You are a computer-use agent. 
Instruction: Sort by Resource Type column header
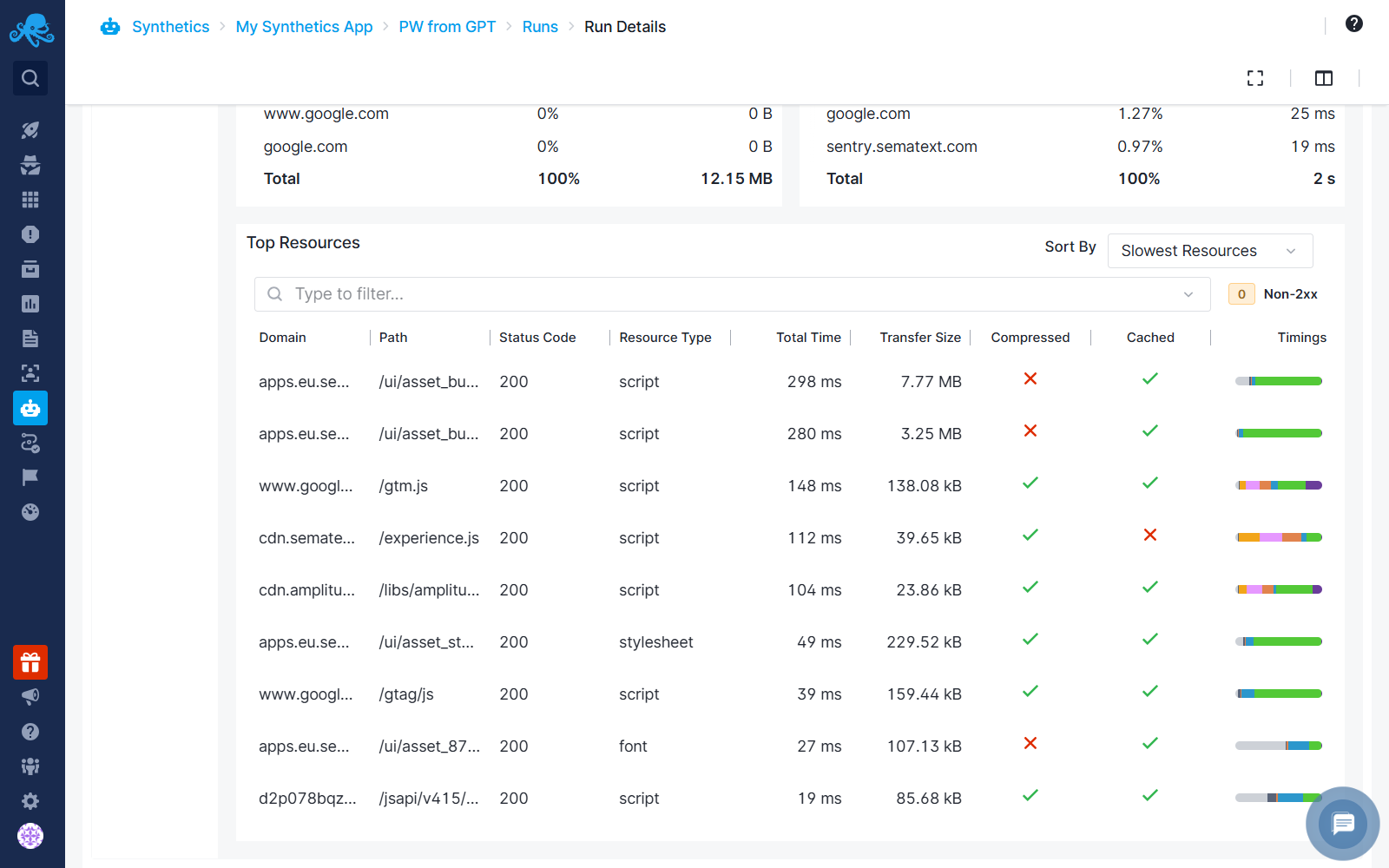point(665,338)
